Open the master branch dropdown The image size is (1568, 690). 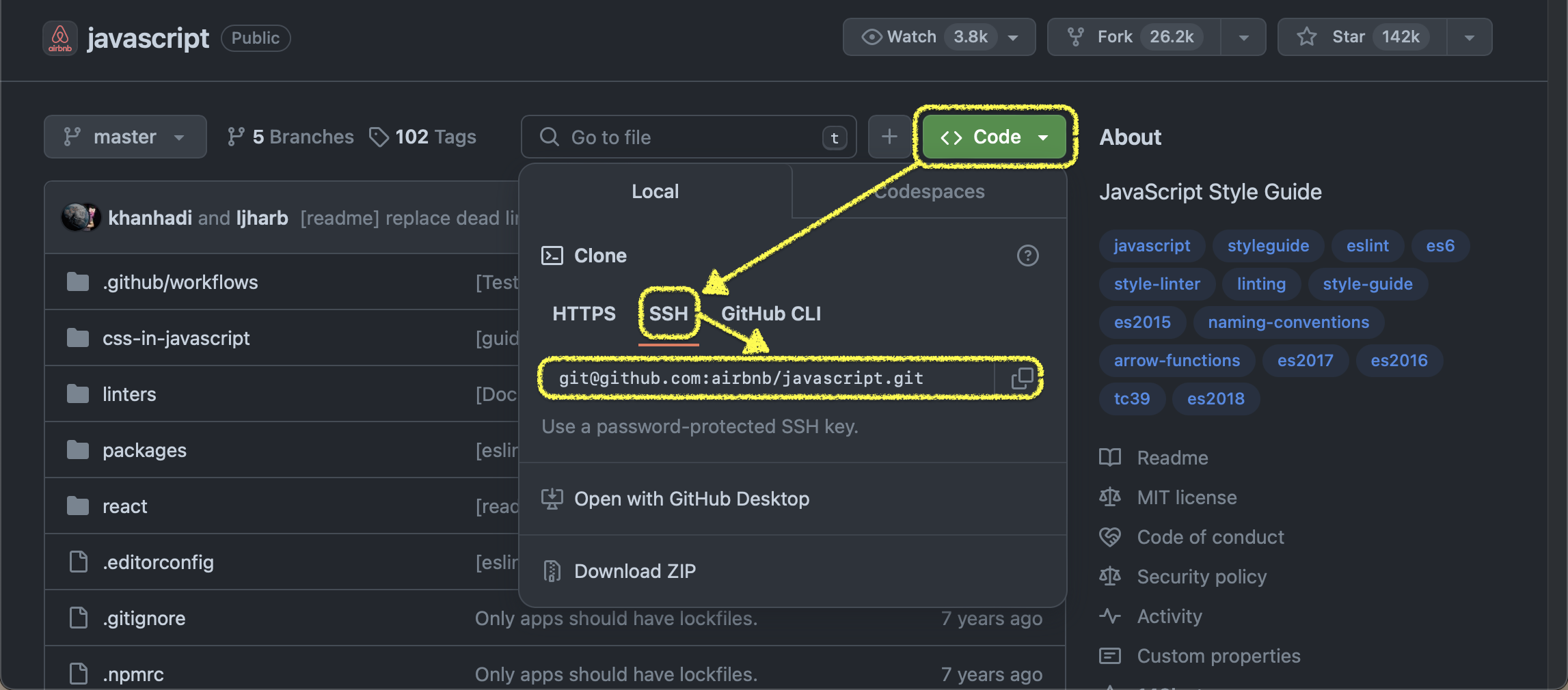pos(125,137)
